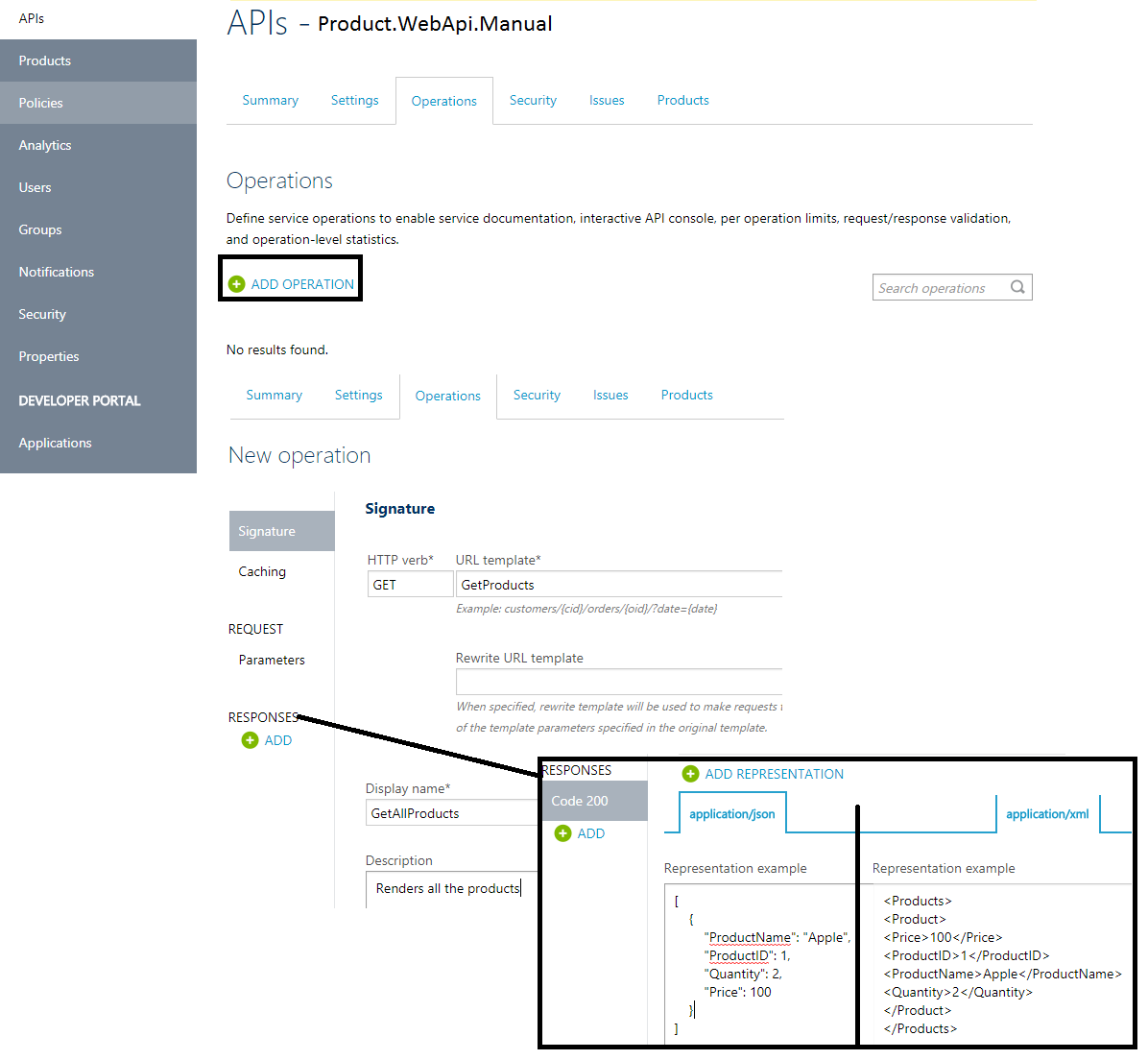Viewport: 1148px width, 1060px height.
Task: Navigate to the Notifications section
Action: [x=56, y=272]
